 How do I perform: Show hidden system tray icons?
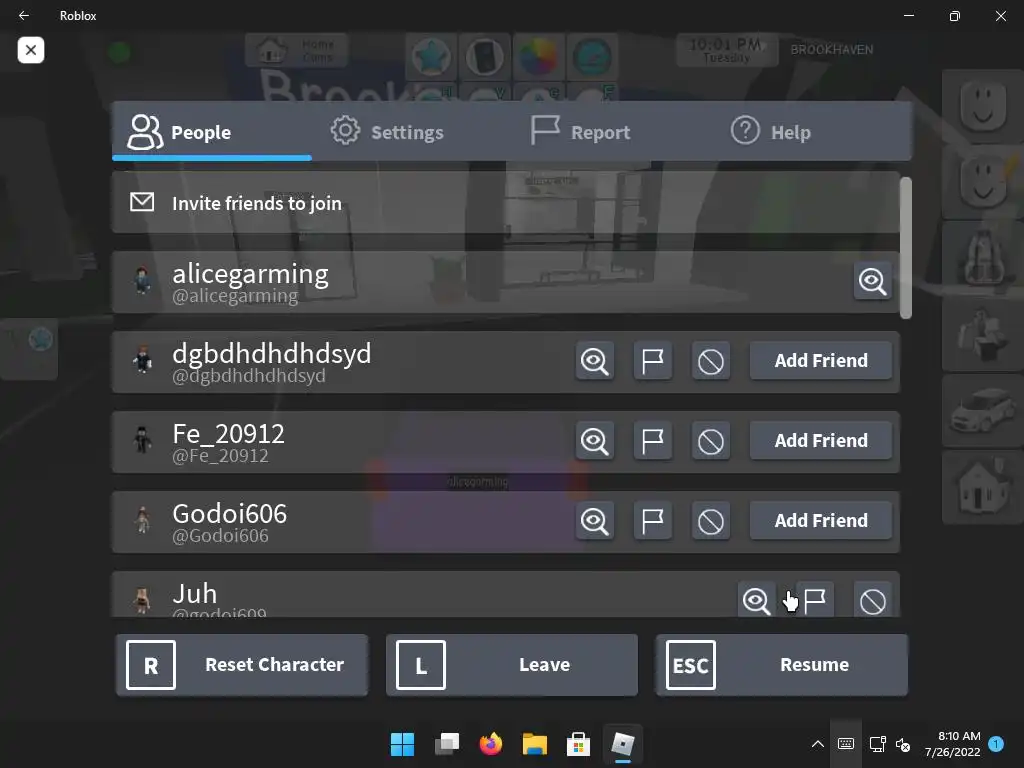tap(818, 744)
